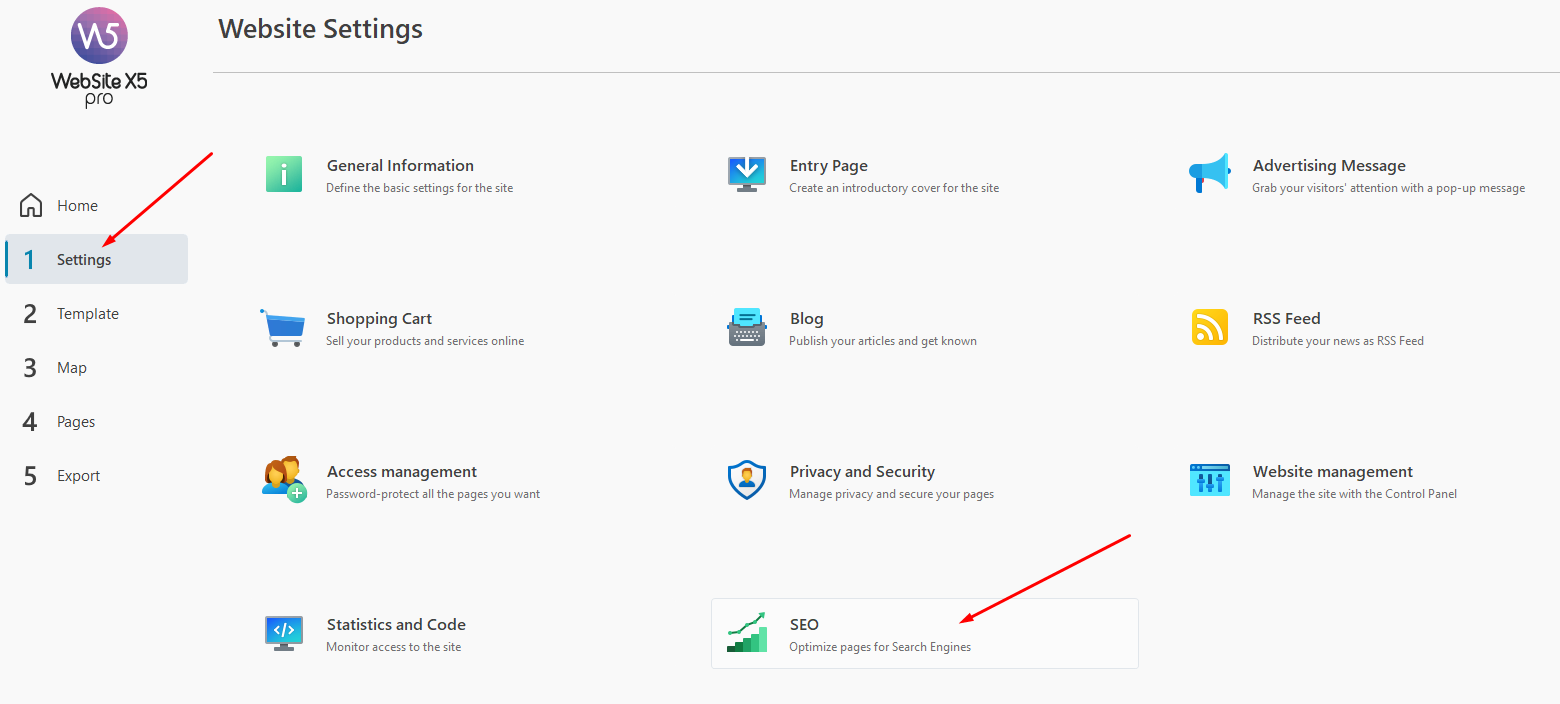Click the Blog typewriter icon
Image resolution: width=1560 pixels, height=704 pixels.
pos(747,327)
